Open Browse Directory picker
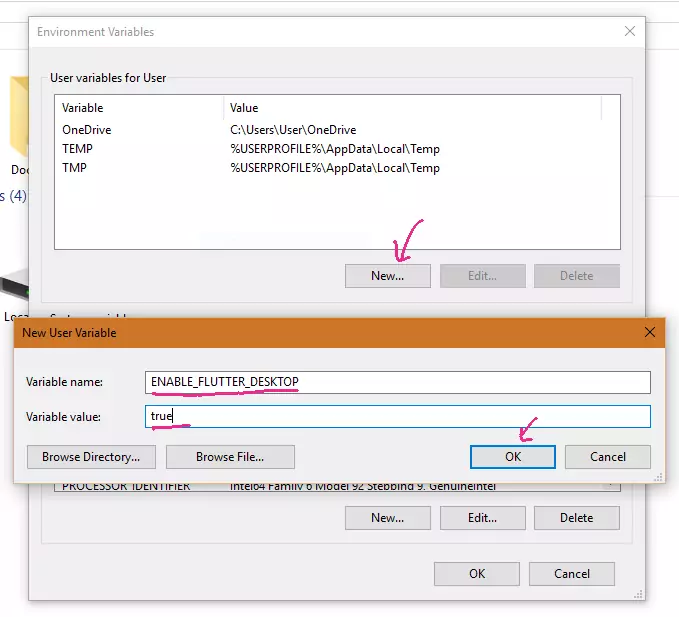 [91, 457]
